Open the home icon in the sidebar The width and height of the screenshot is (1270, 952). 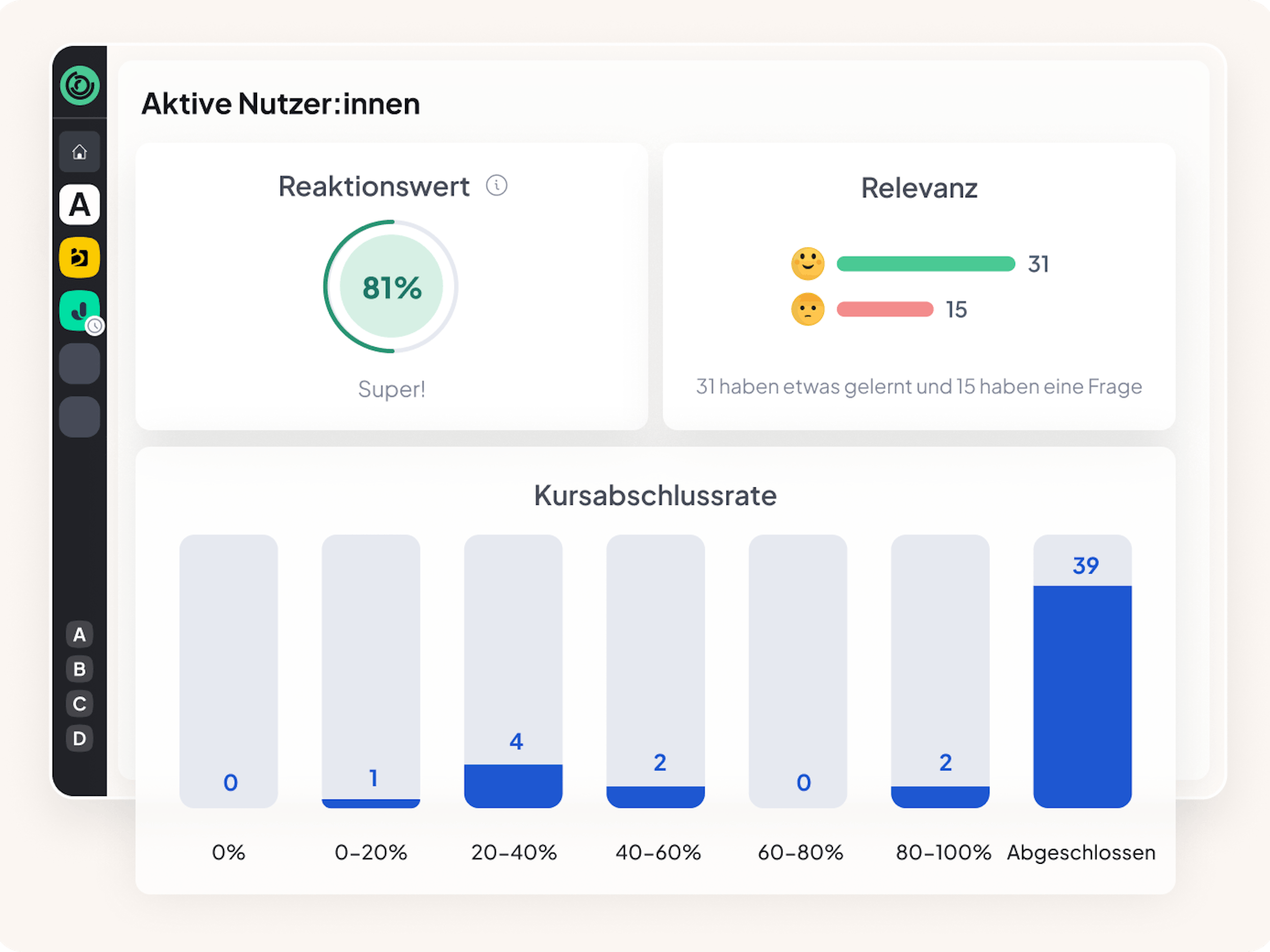tap(79, 152)
